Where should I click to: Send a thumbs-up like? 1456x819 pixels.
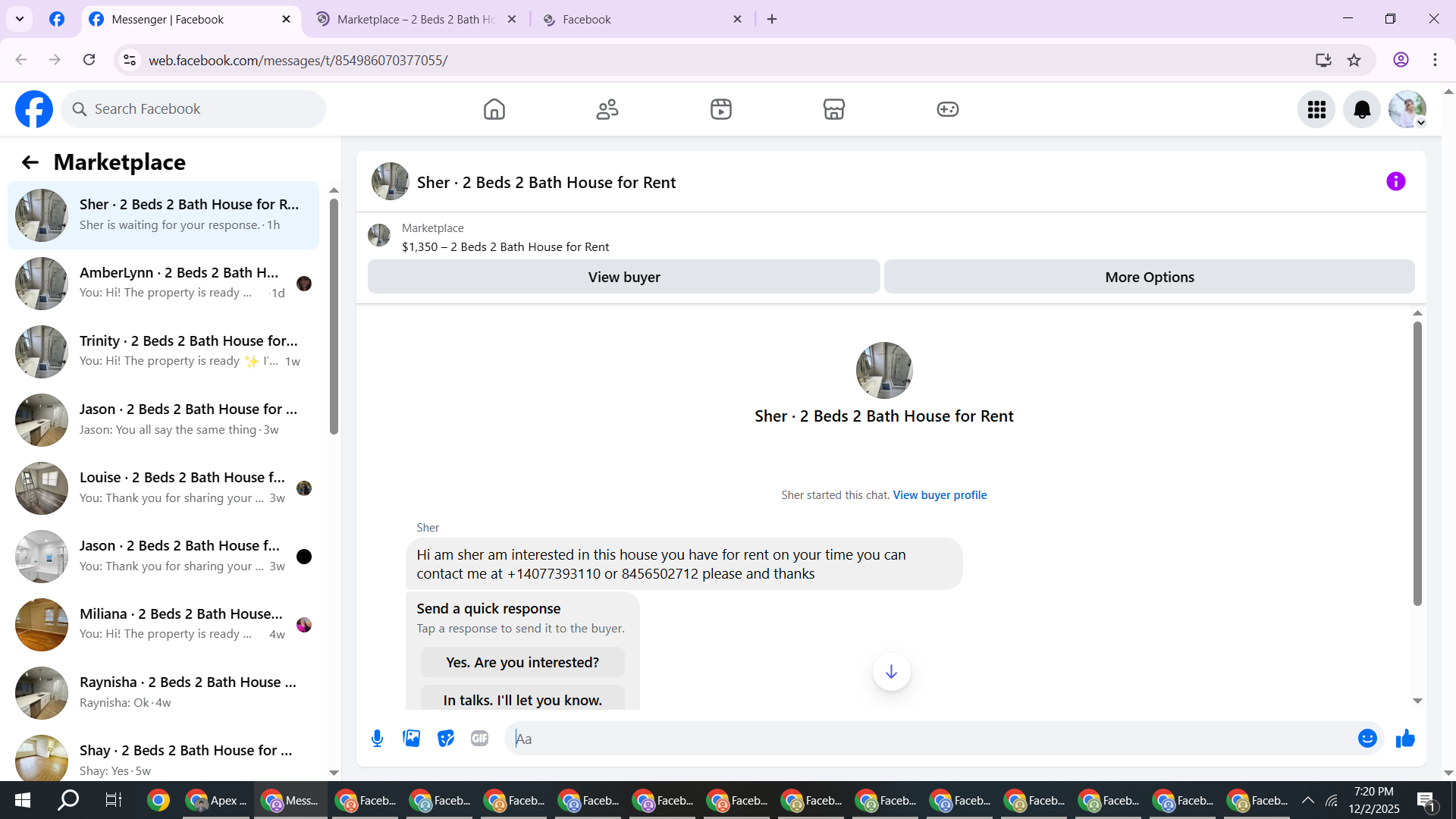click(1405, 739)
